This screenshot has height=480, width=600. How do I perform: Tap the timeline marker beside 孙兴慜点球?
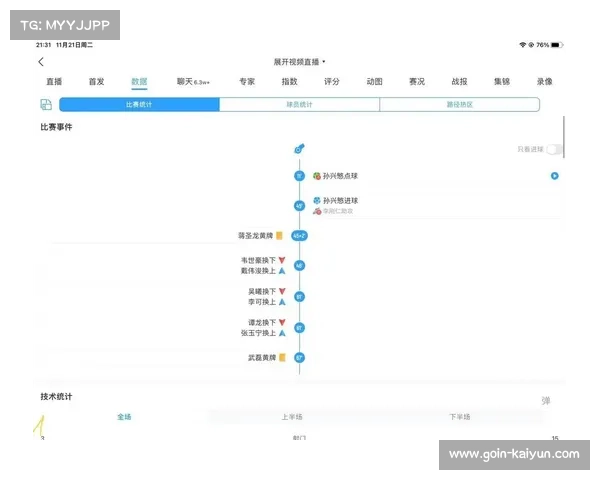coord(299,176)
